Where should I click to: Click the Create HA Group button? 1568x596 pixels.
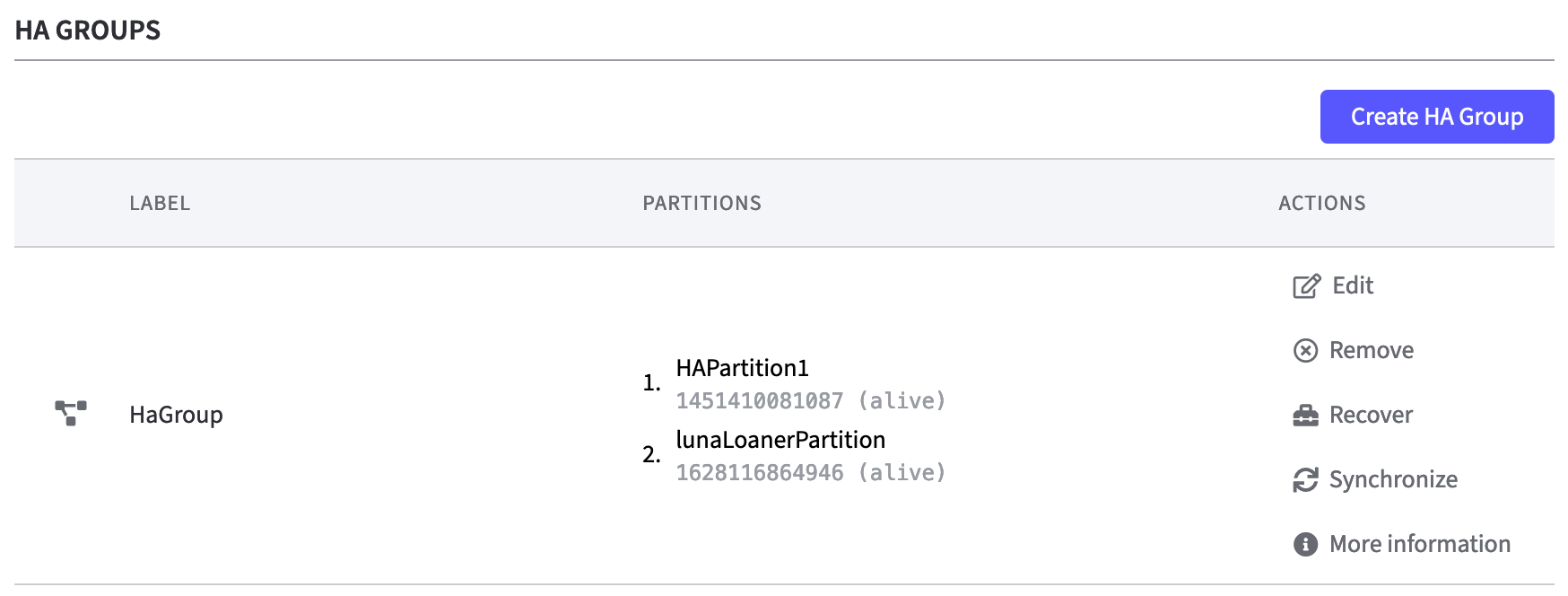click(1436, 117)
